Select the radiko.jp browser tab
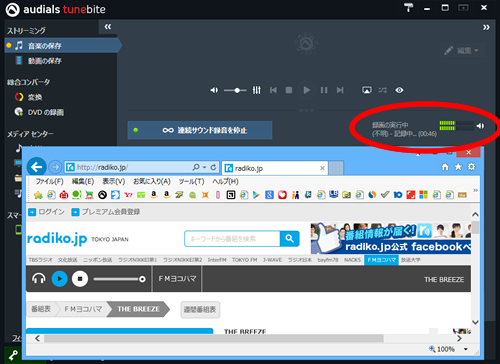This screenshot has width=500, height=364. pyautogui.click(x=275, y=168)
